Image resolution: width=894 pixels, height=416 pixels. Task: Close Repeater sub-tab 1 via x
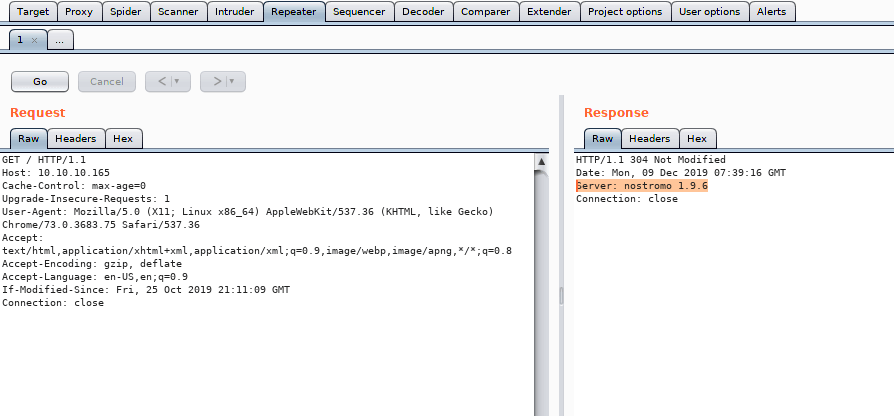34,40
